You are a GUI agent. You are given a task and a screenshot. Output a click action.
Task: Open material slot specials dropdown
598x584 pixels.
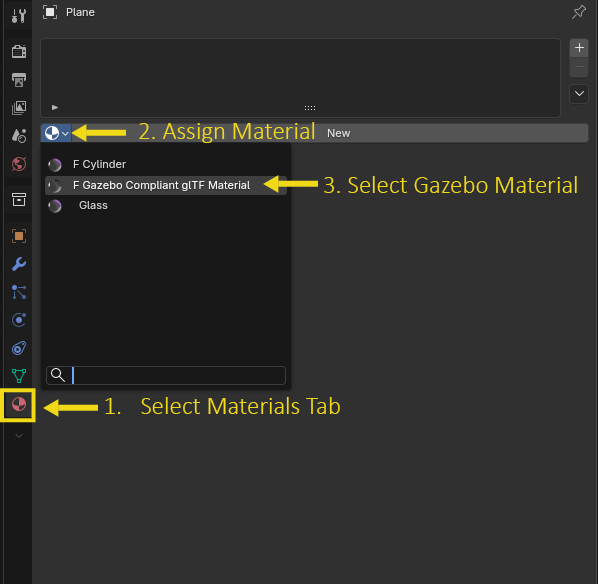pyautogui.click(x=579, y=94)
